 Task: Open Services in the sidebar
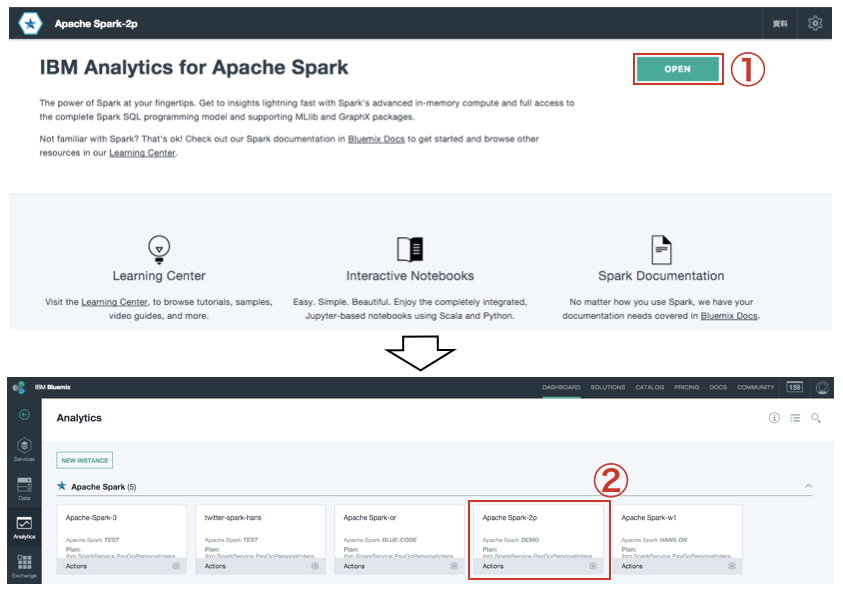click(x=24, y=450)
